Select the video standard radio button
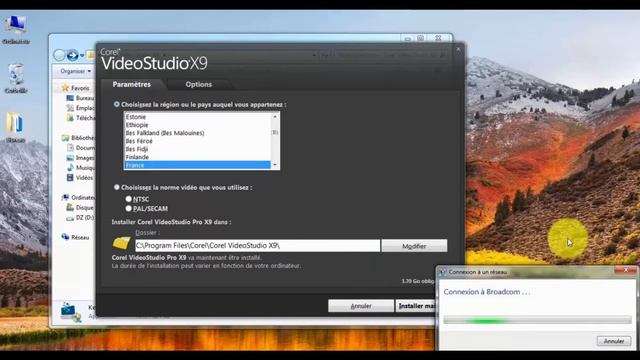Screen dimensions: 640x360 click(117, 187)
